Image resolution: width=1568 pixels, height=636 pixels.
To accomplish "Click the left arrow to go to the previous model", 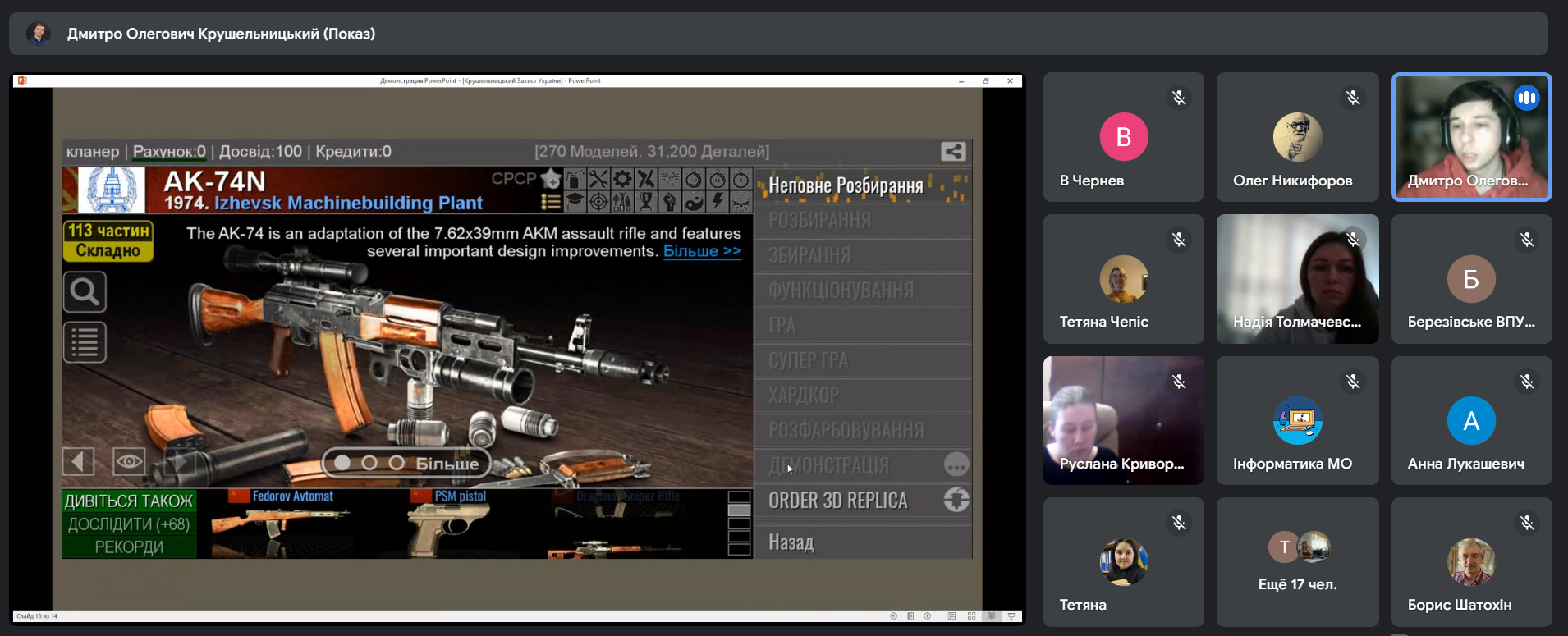I will pos(78,461).
